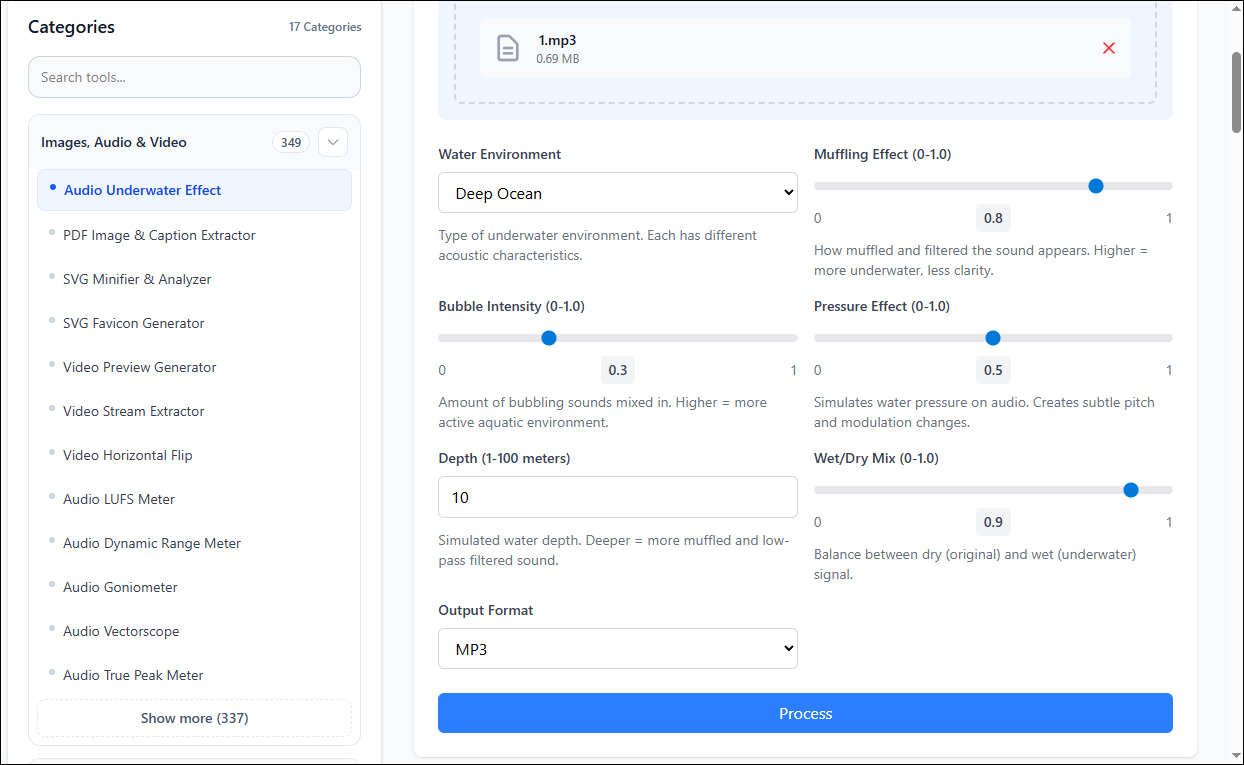Open the Audio LUFS Meter tool
The height and width of the screenshot is (765, 1244).
pos(119,499)
